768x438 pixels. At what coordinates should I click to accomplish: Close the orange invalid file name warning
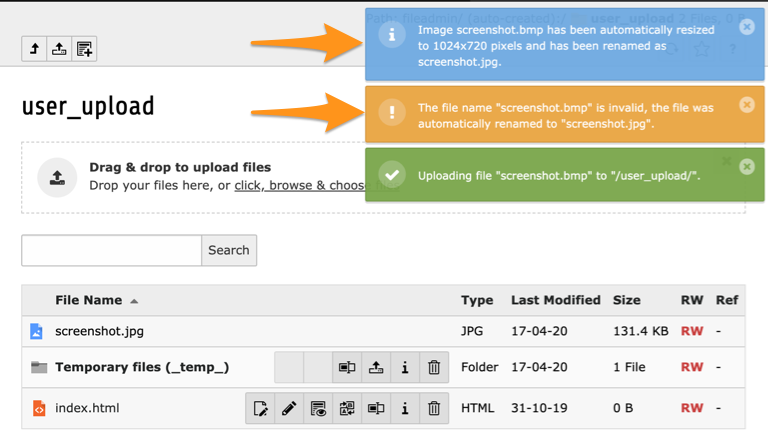pos(747,105)
